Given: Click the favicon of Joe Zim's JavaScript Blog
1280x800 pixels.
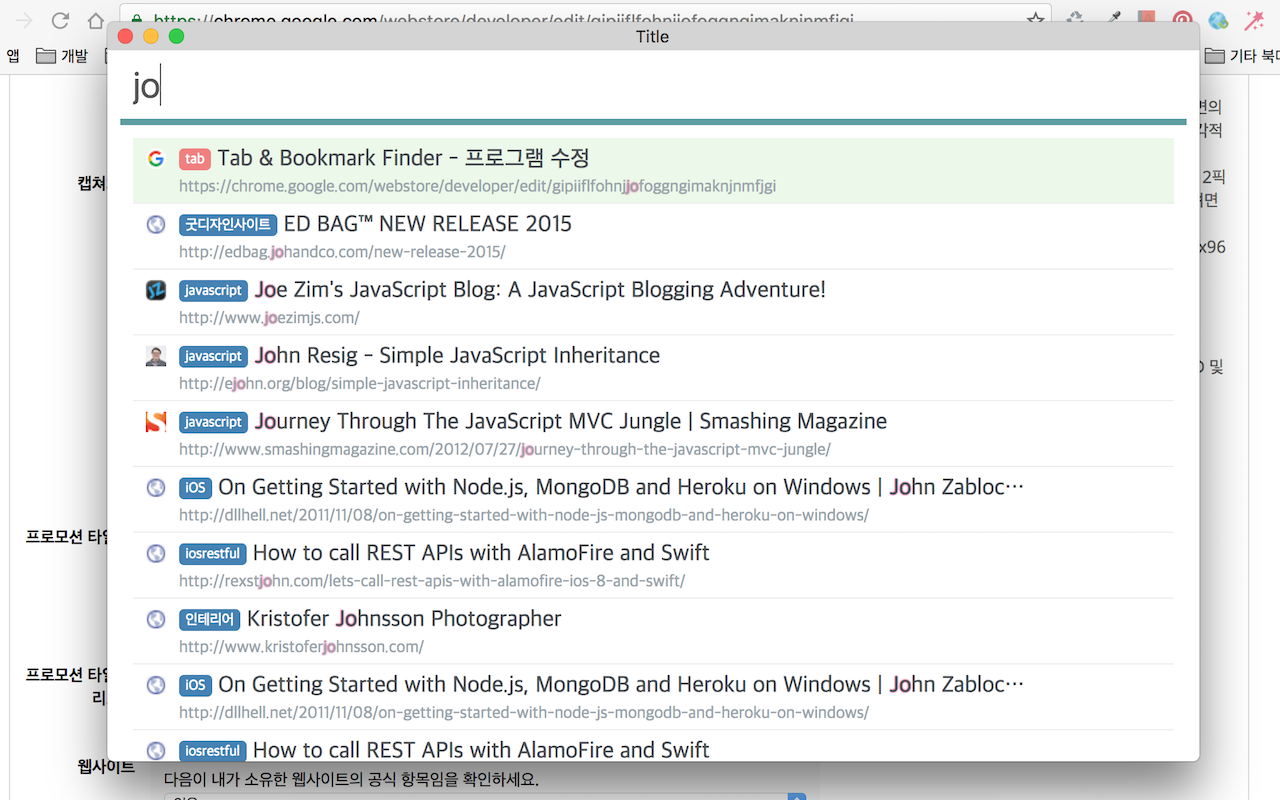Looking at the screenshot, I should 156,290.
